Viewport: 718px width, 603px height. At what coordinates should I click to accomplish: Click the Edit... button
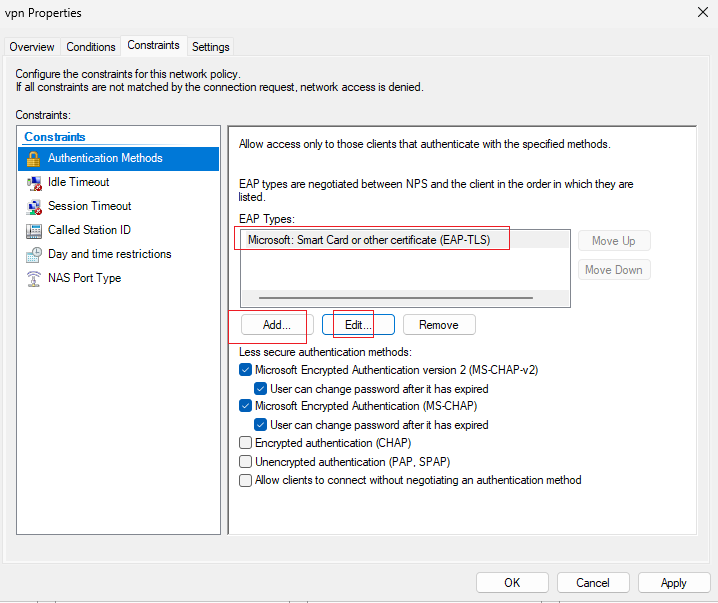(358, 325)
